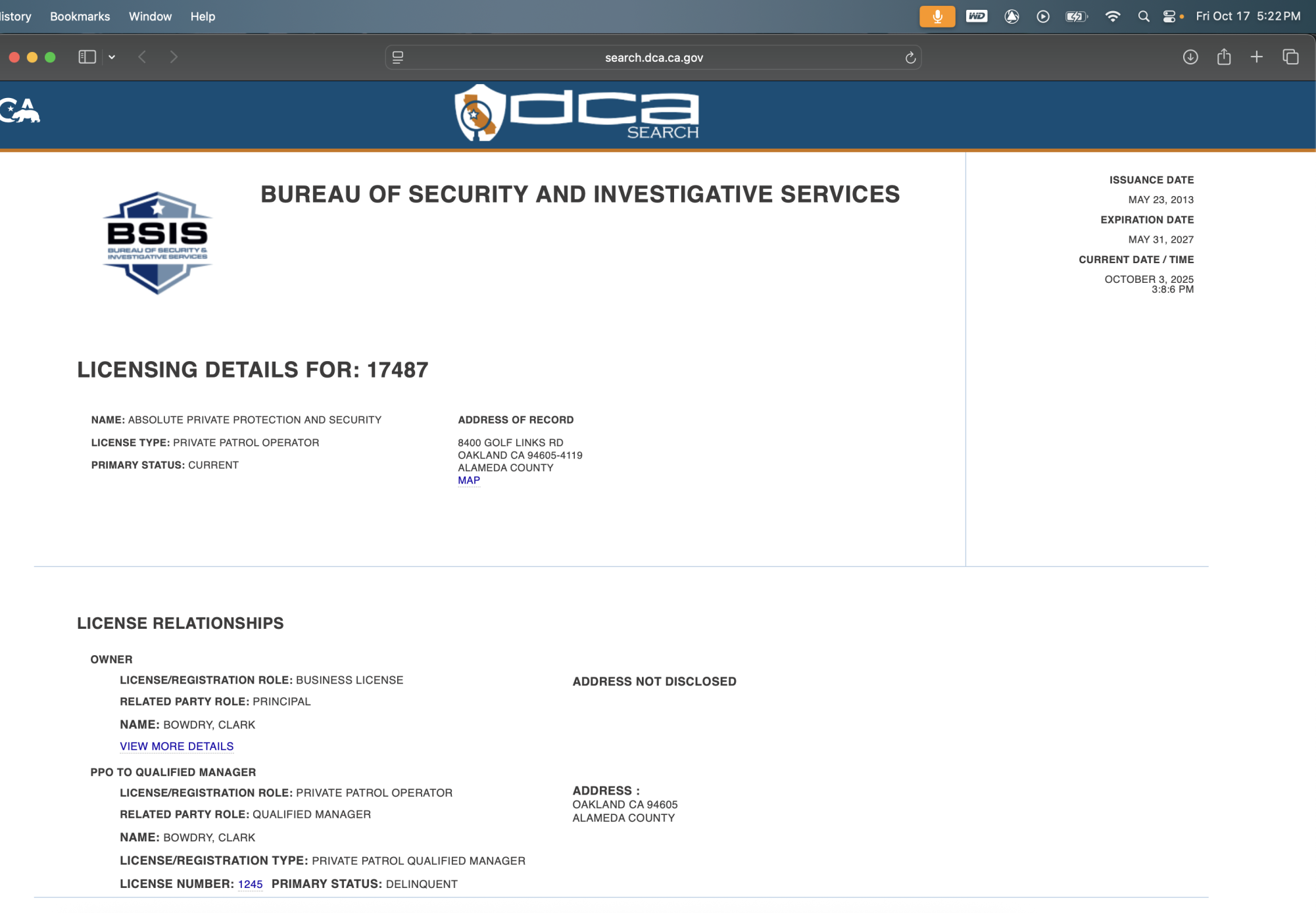This screenshot has width=1316, height=913.
Task: Click the Safari sidebar toggle icon
Action: tap(87, 57)
